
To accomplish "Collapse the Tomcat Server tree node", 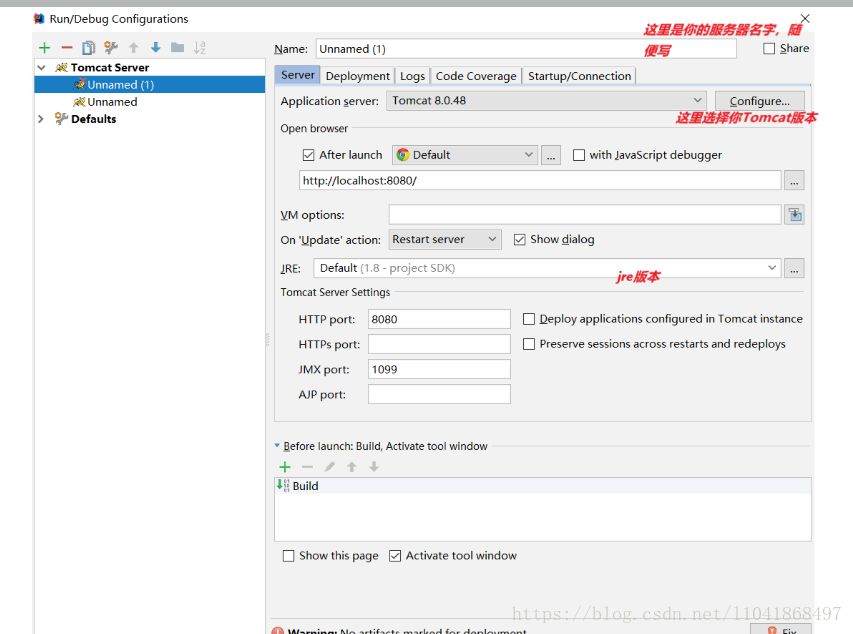I will [x=41, y=67].
